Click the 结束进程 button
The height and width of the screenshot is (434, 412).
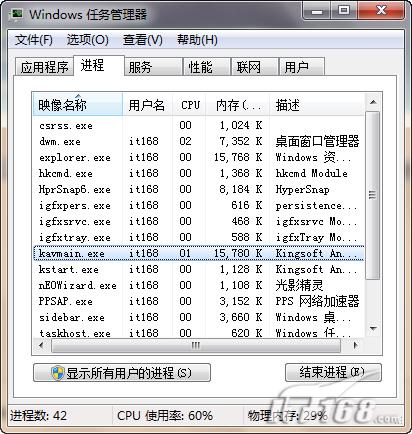click(333, 372)
